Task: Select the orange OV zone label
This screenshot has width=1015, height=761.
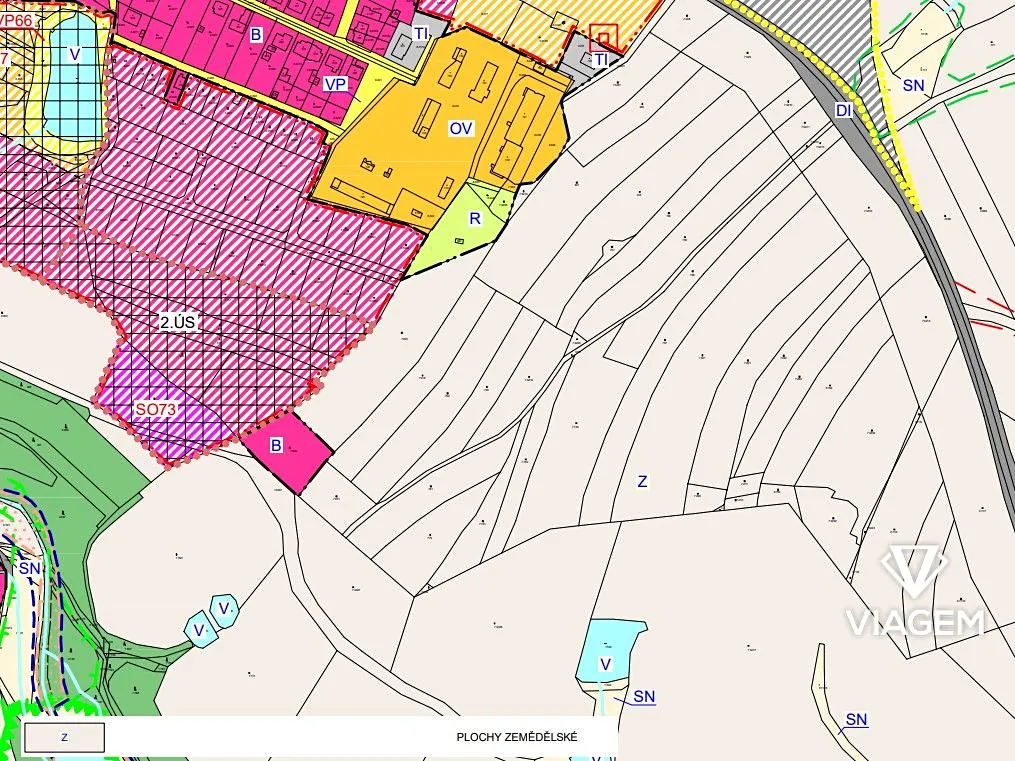Action: [461, 129]
